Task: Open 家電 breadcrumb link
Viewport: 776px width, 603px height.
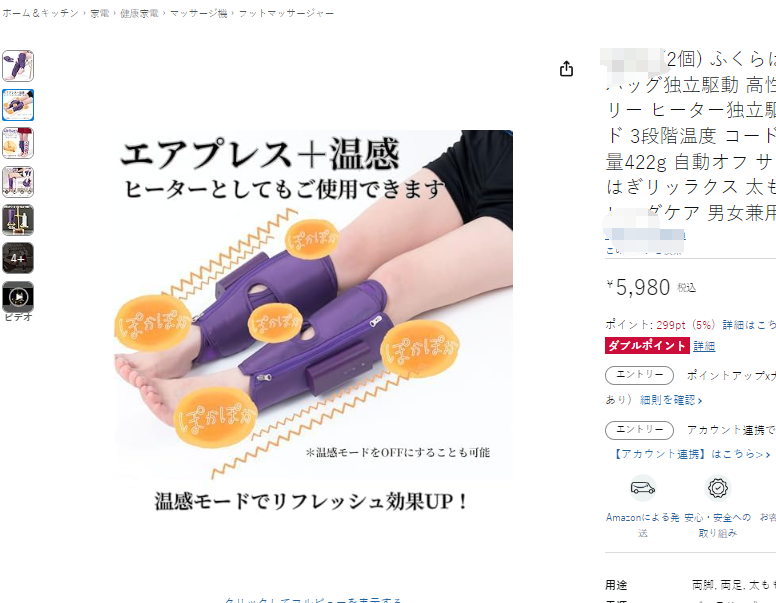Action: pyautogui.click(x=99, y=13)
